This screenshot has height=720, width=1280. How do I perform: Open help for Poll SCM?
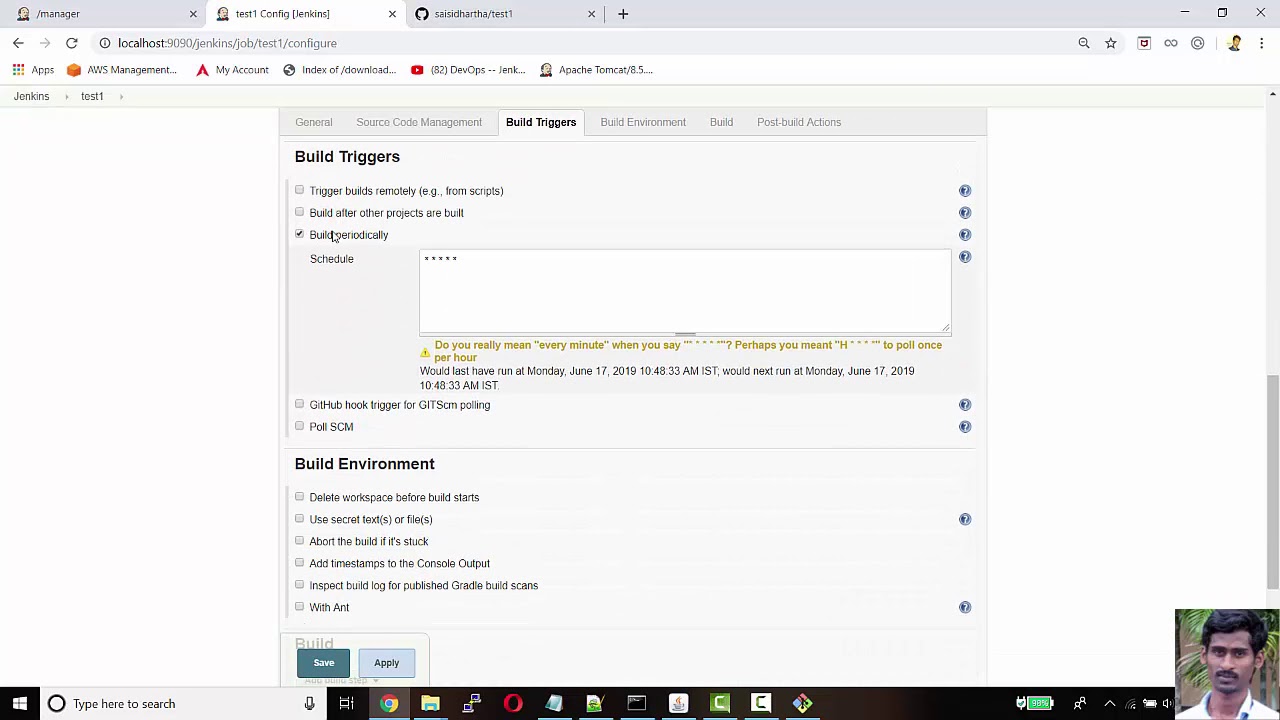(965, 427)
